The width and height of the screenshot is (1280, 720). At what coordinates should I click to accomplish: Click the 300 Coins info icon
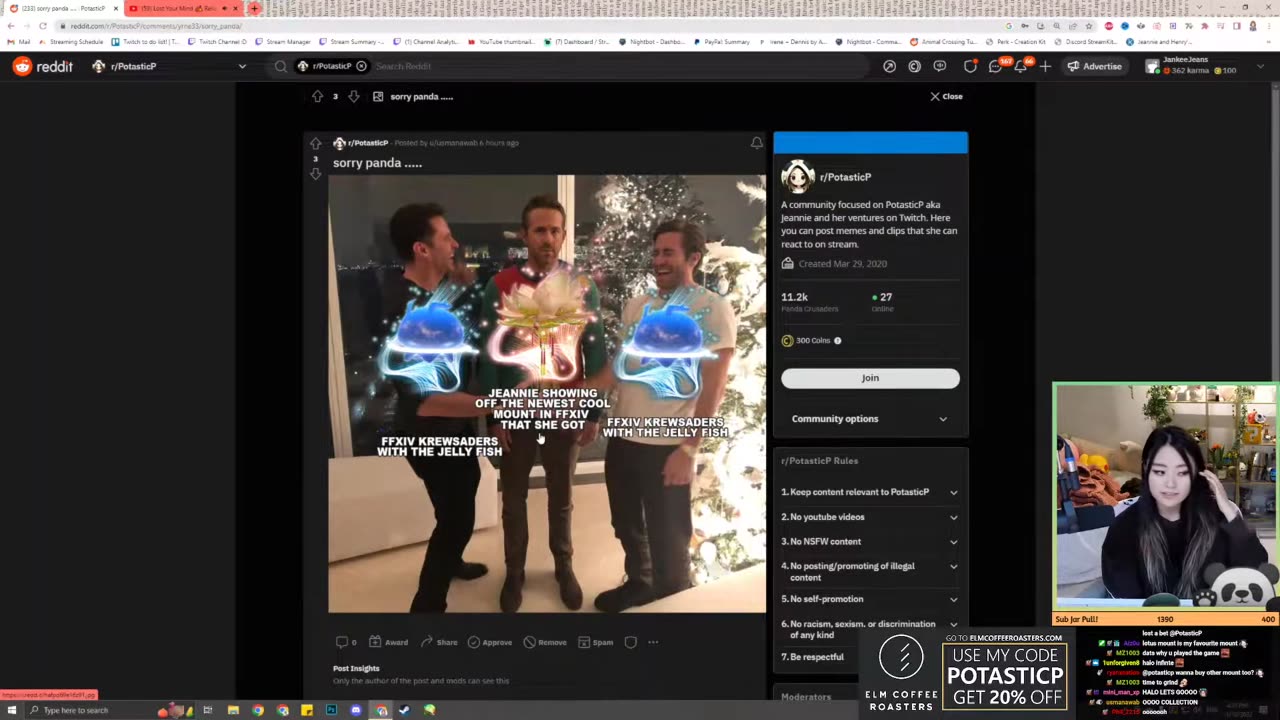tap(838, 341)
